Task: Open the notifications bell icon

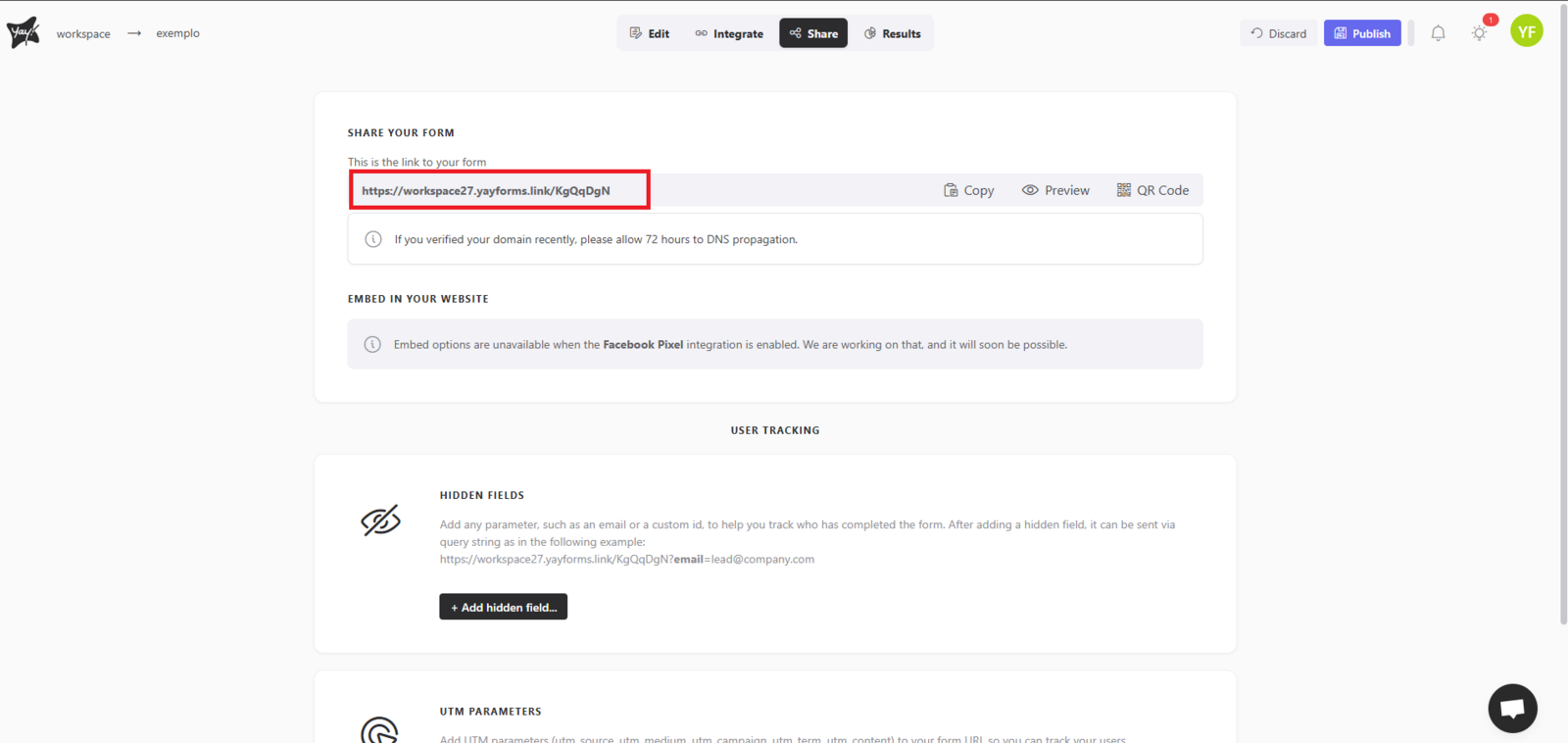Action: [1438, 33]
